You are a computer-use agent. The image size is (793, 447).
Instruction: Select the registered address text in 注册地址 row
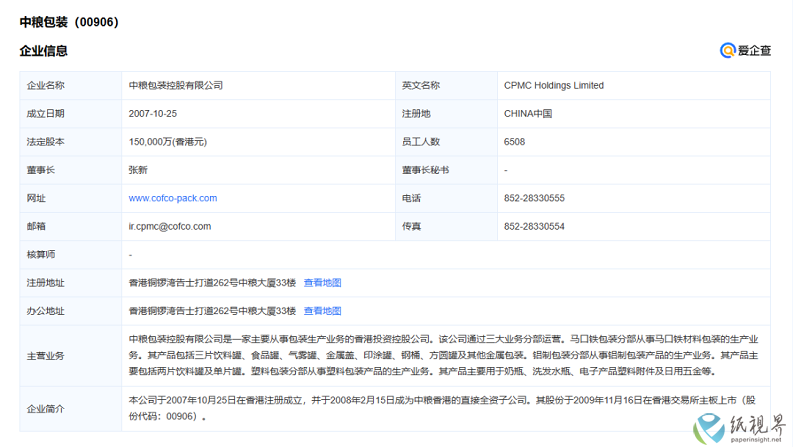tap(212, 283)
